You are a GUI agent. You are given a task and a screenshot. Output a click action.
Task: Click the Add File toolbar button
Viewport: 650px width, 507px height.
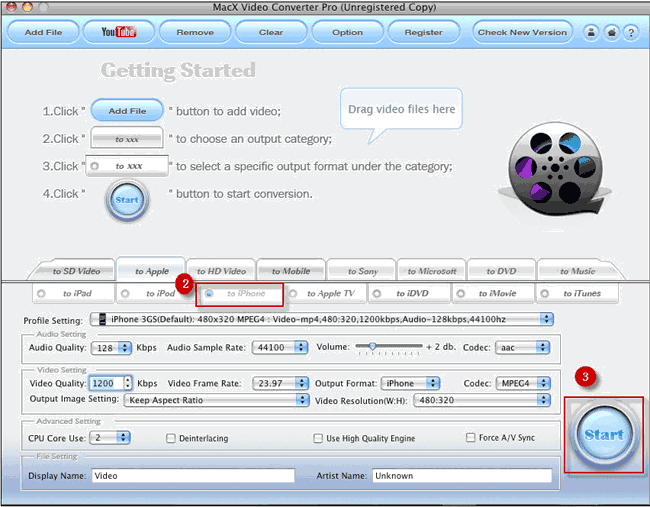[43, 32]
